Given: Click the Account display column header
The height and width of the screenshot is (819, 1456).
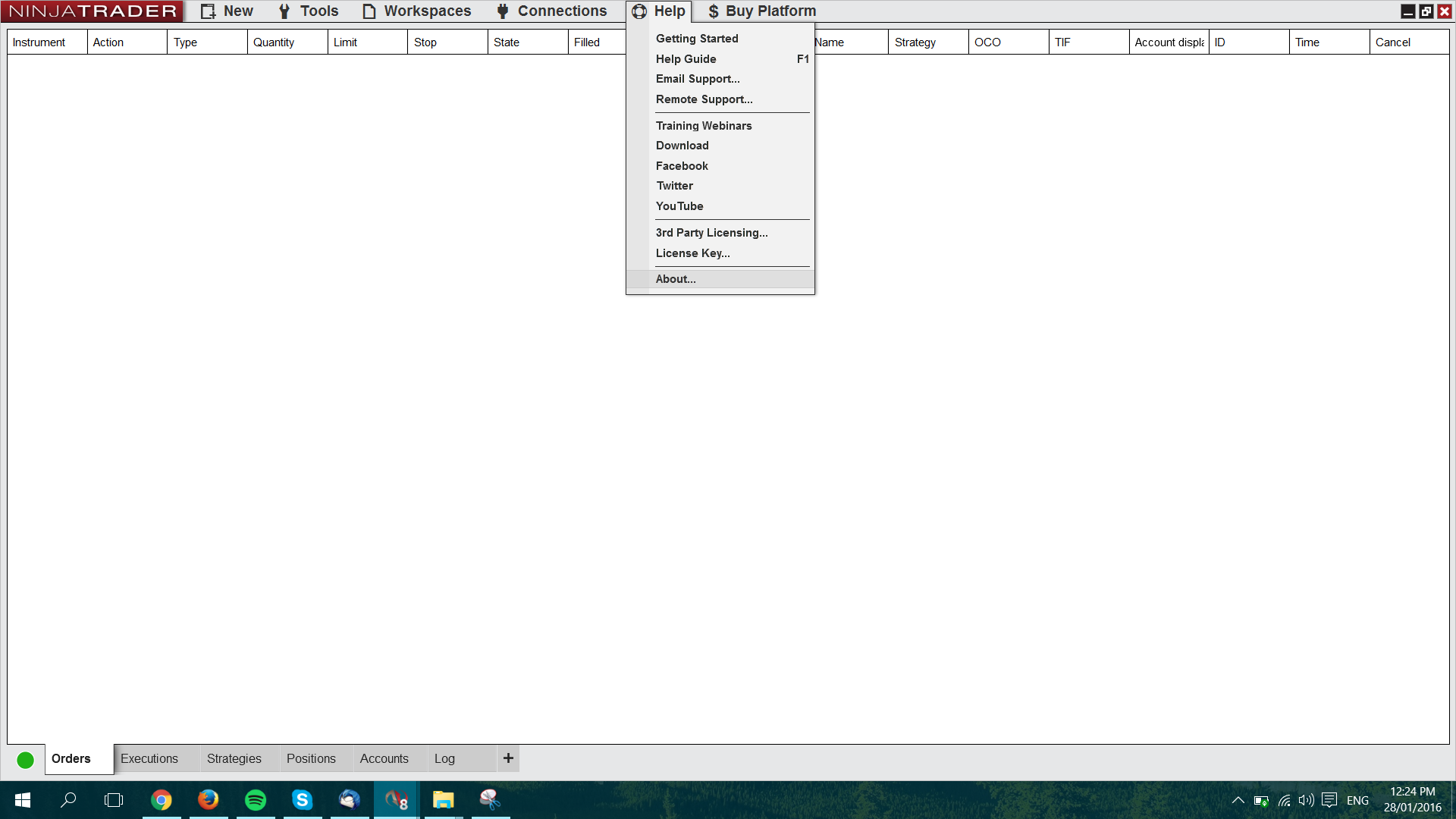Looking at the screenshot, I should [1169, 42].
